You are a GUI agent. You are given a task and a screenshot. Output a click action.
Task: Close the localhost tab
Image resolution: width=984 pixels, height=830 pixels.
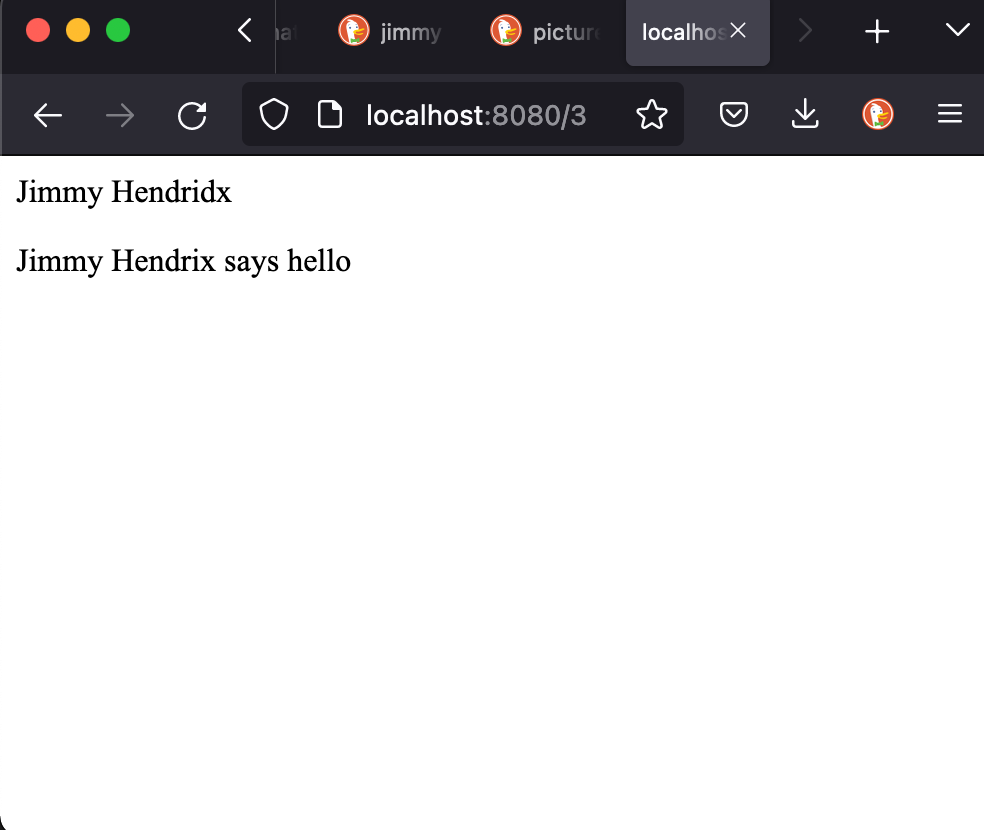pos(738,31)
